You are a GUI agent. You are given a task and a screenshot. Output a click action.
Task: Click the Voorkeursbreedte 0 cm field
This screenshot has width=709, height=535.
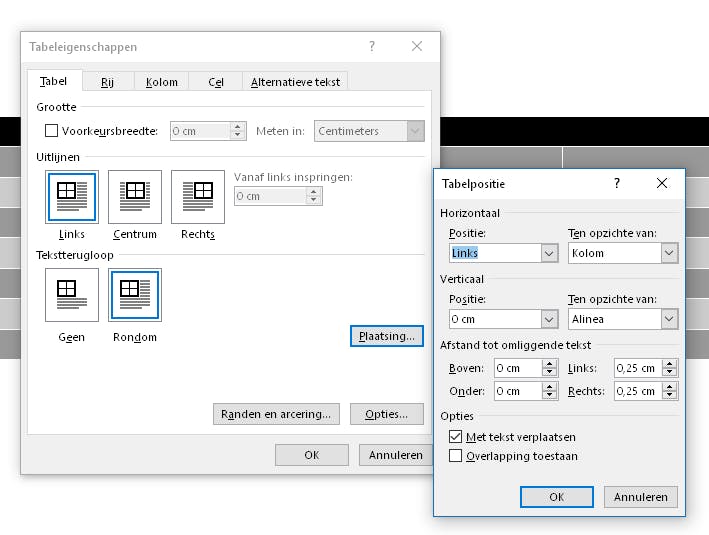pos(200,131)
